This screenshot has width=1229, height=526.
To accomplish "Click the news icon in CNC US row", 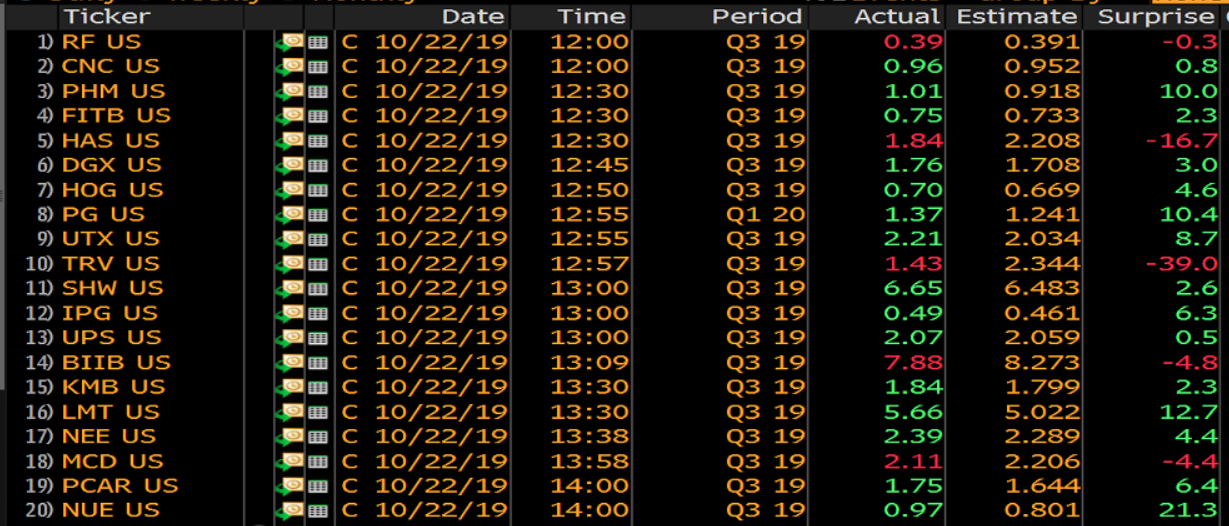I will point(289,66).
